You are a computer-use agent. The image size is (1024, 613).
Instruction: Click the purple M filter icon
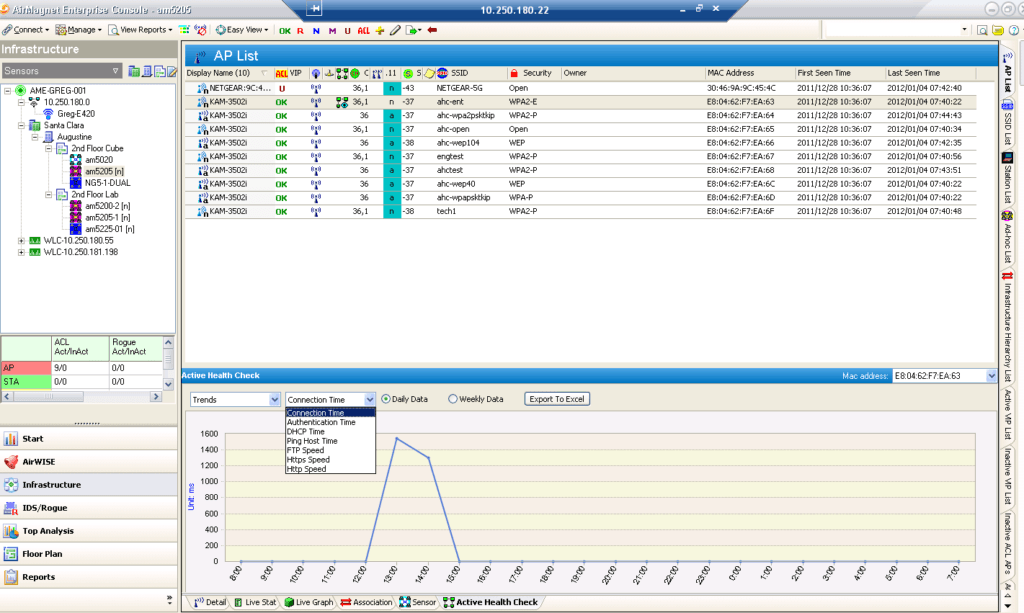[332, 31]
